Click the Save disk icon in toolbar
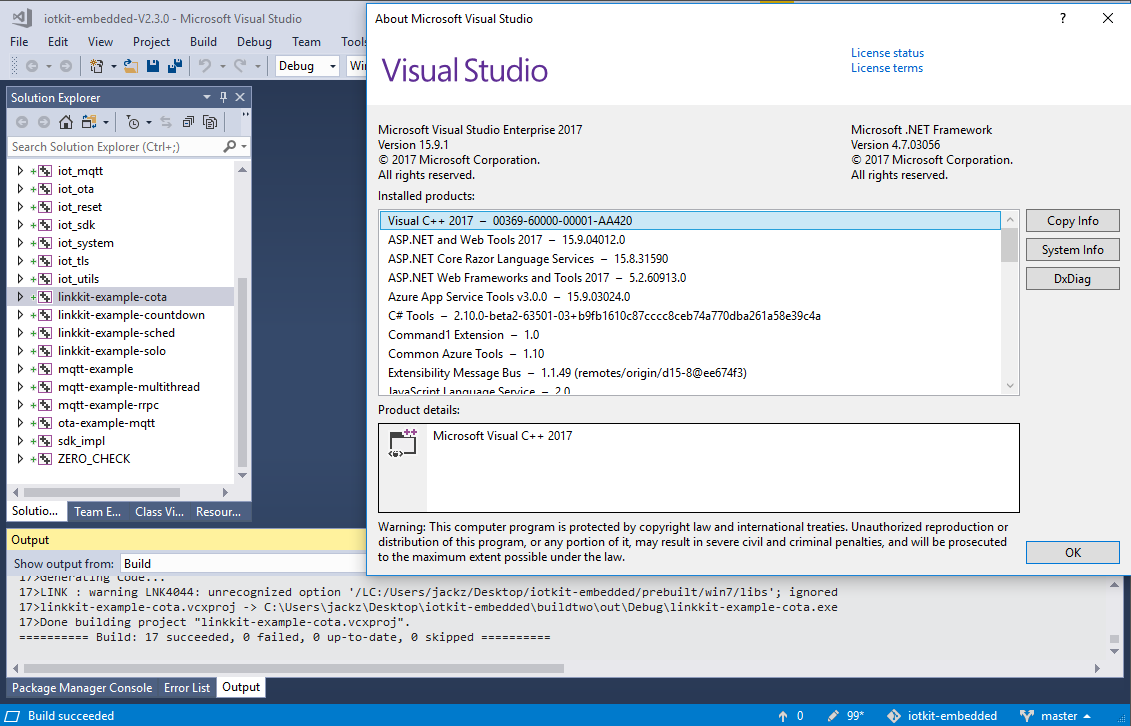Screen dimensions: 1131x726 pos(153,66)
